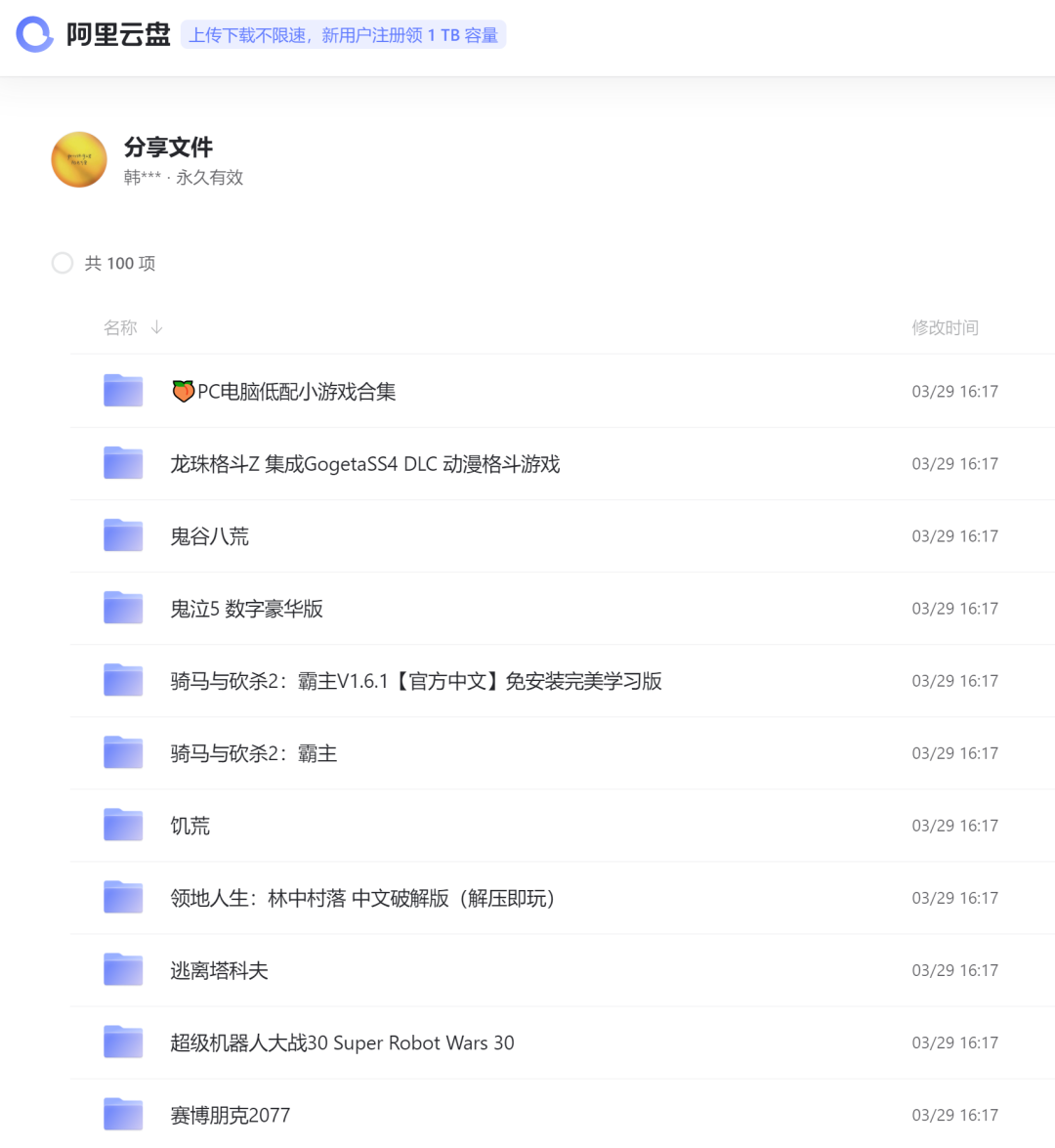This screenshot has width=1055, height=1148.
Task: Click the 分享文件 title text
Action: 168,148
